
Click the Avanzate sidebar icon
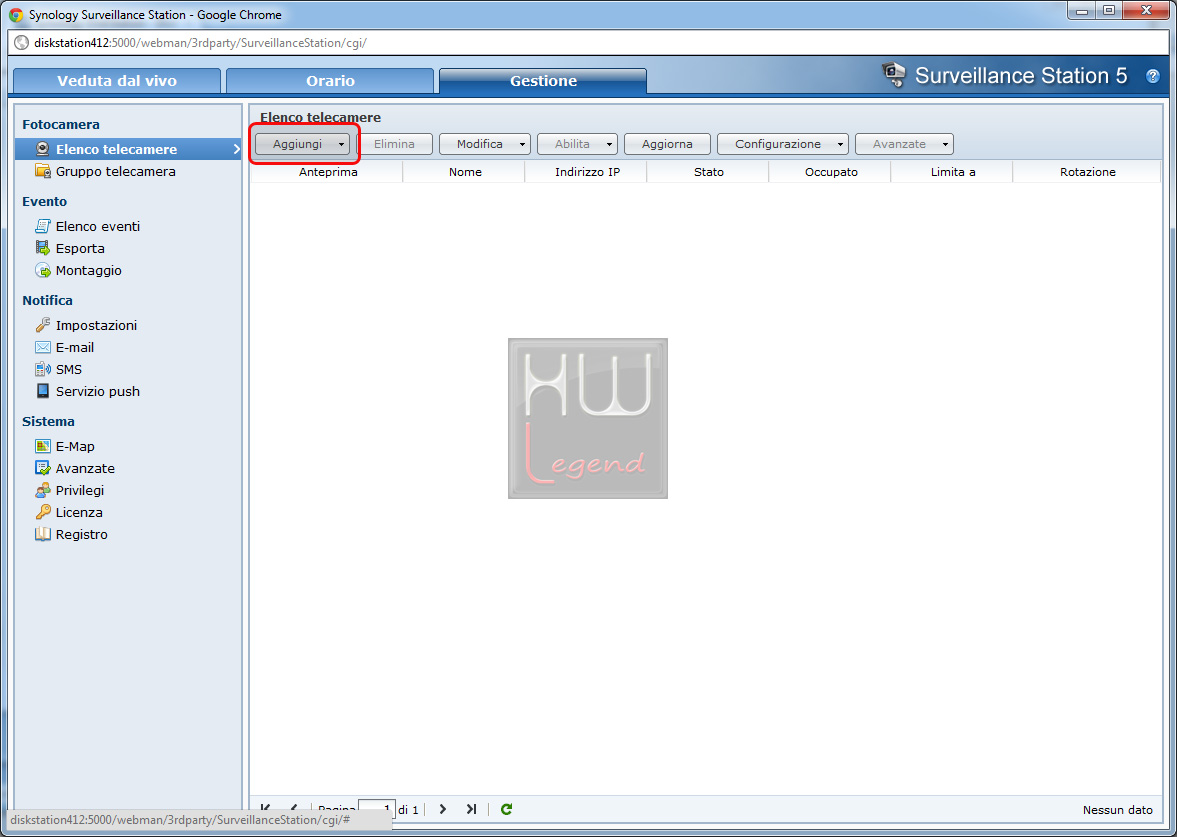(43, 468)
